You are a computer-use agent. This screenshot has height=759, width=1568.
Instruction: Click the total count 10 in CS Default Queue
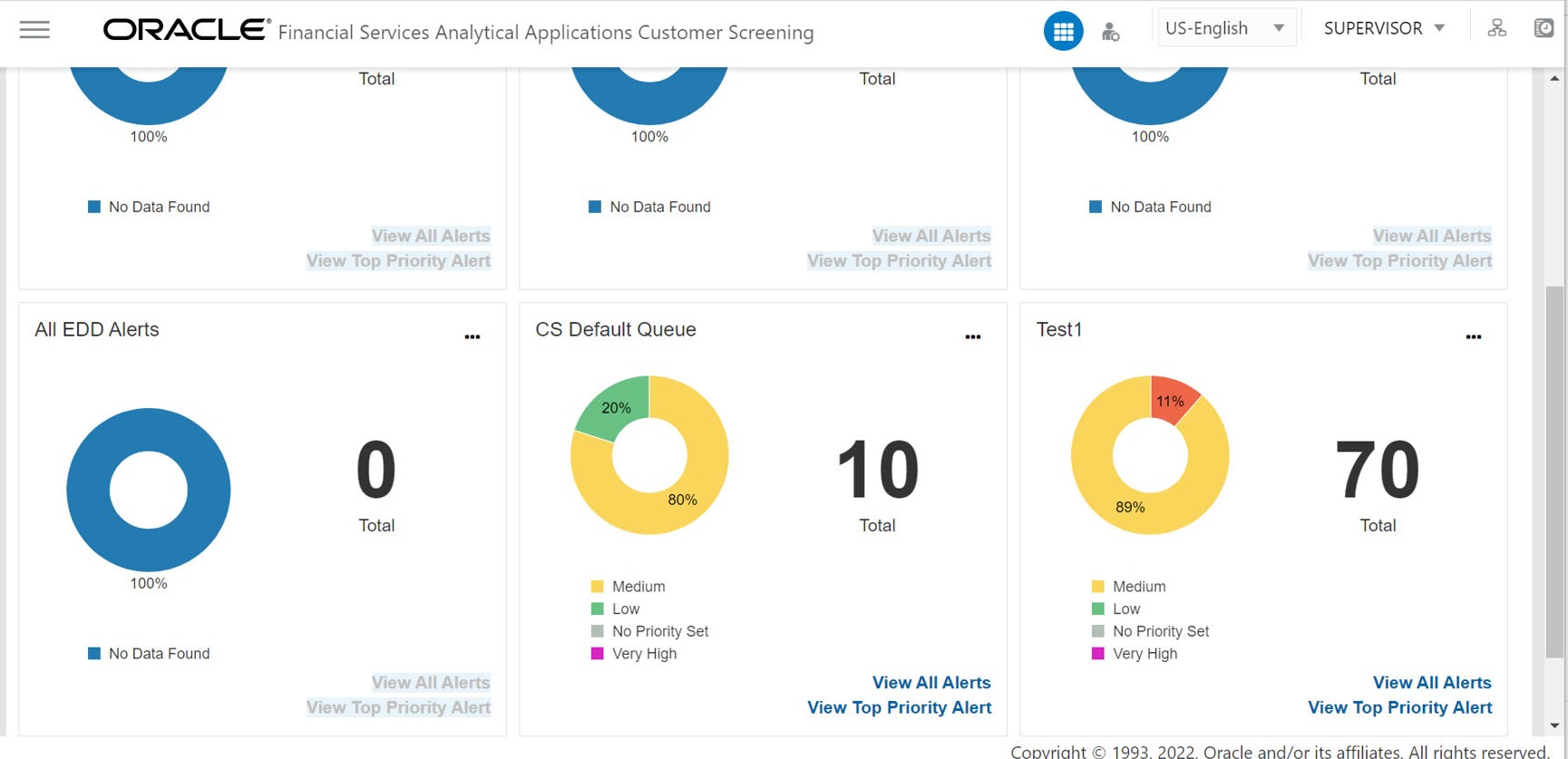pos(877,470)
